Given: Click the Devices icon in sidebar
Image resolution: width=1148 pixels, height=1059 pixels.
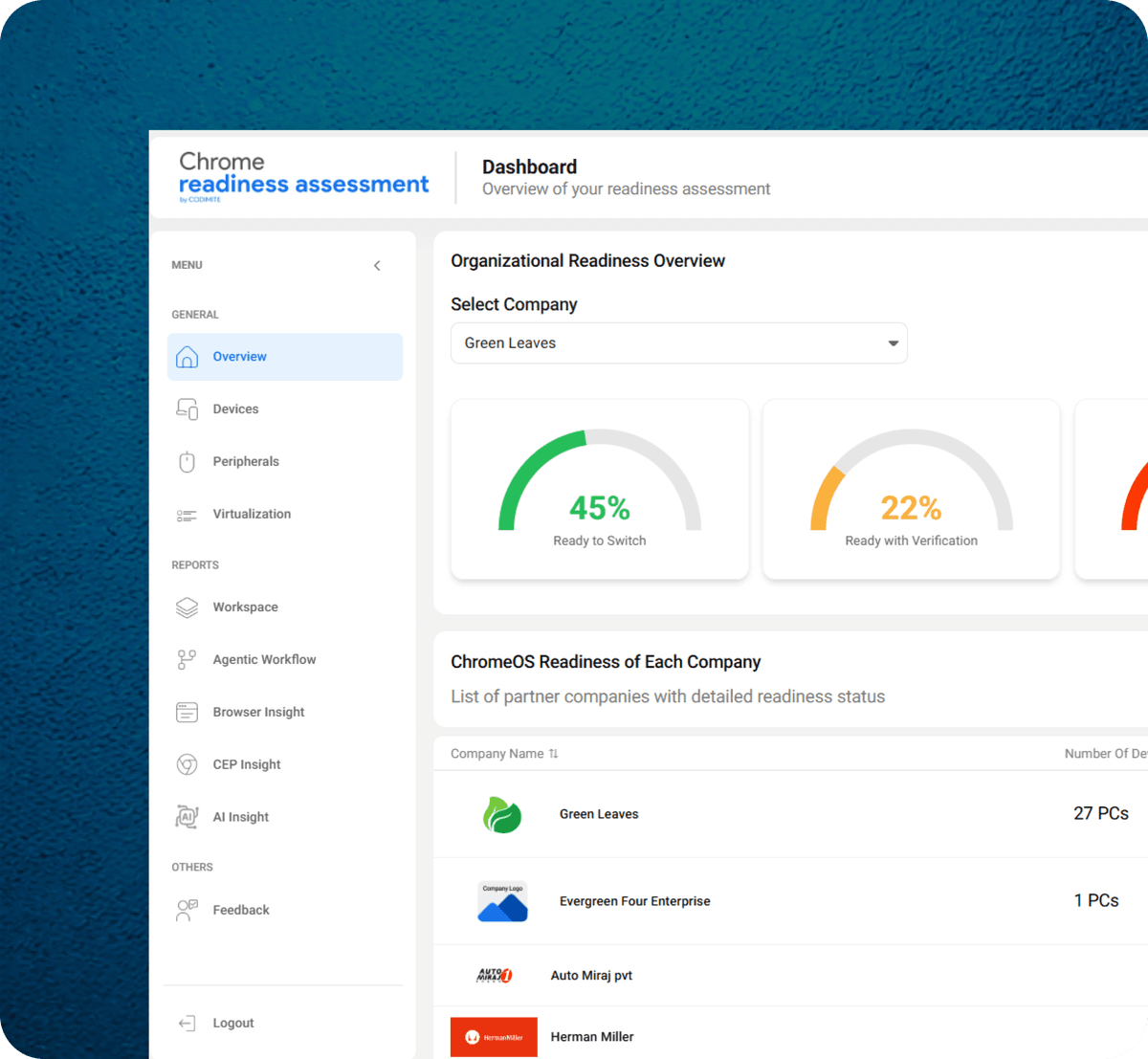Looking at the screenshot, I should click(x=188, y=409).
